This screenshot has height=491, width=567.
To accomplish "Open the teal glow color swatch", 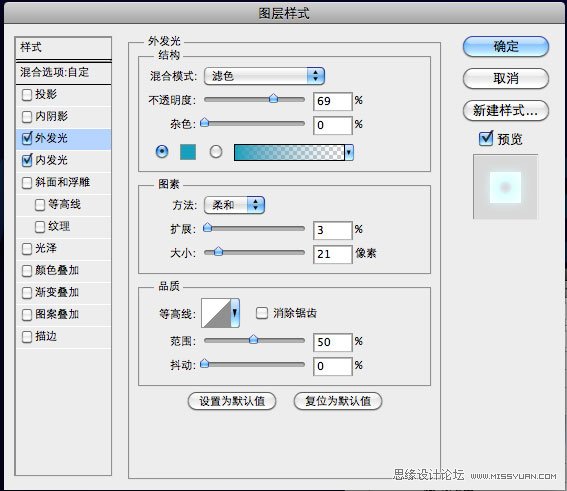I will pos(188,152).
